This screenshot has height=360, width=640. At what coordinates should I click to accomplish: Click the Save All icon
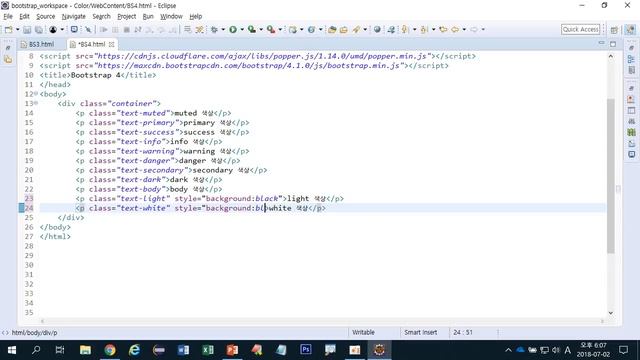pyautogui.click(x=39, y=29)
